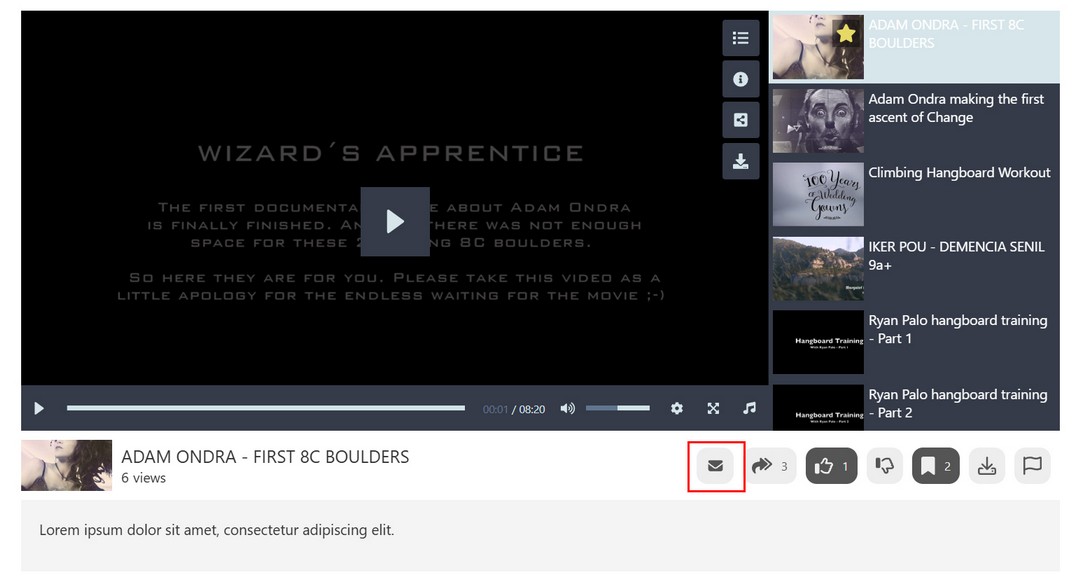This screenshot has width=1074, height=587.
Task: Select IKER POU - DEMENCIA SENIL 9a+ item
Action: 916,268
